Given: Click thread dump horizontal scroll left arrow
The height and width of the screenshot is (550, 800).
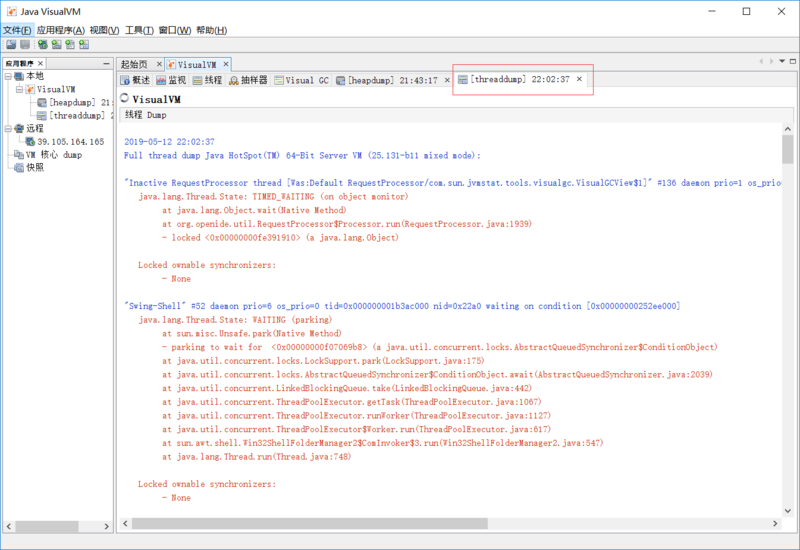Looking at the screenshot, I should tap(126, 523).
